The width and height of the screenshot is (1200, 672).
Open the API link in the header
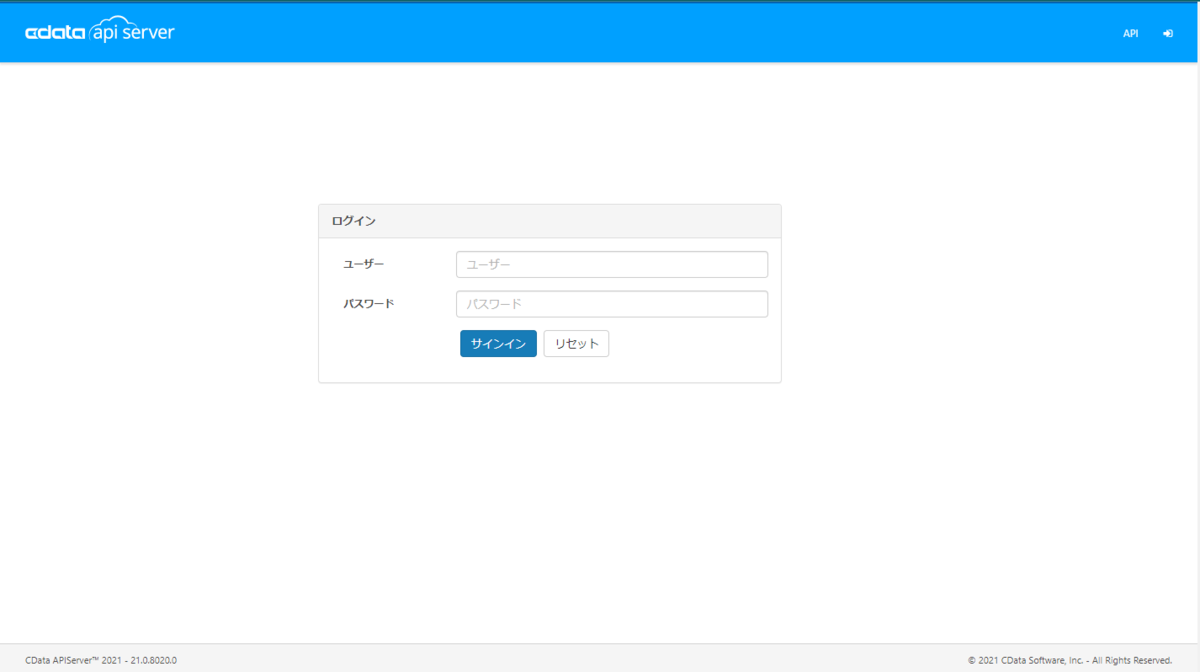(1130, 33)
